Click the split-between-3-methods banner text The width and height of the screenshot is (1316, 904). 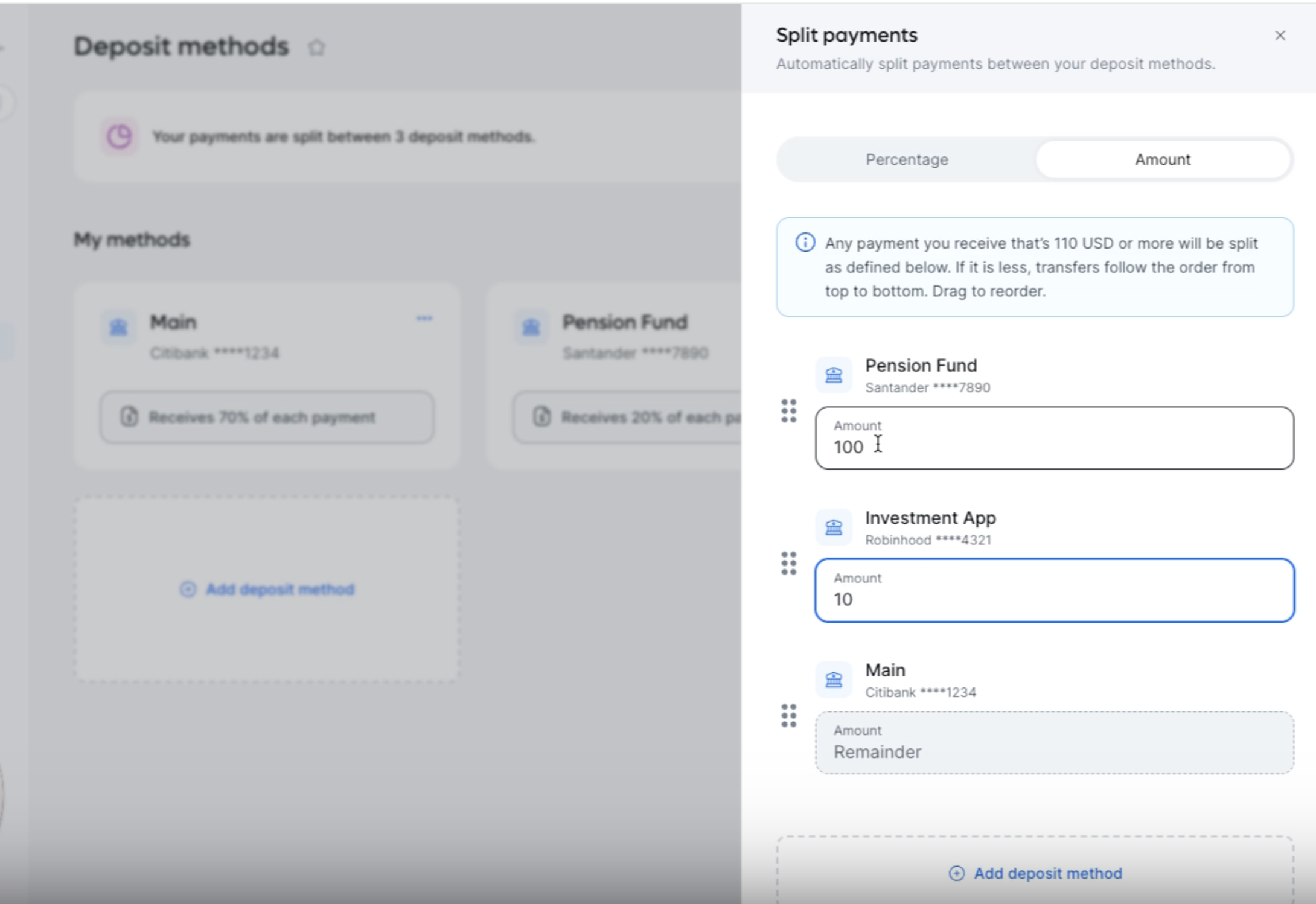coord(343,136)
